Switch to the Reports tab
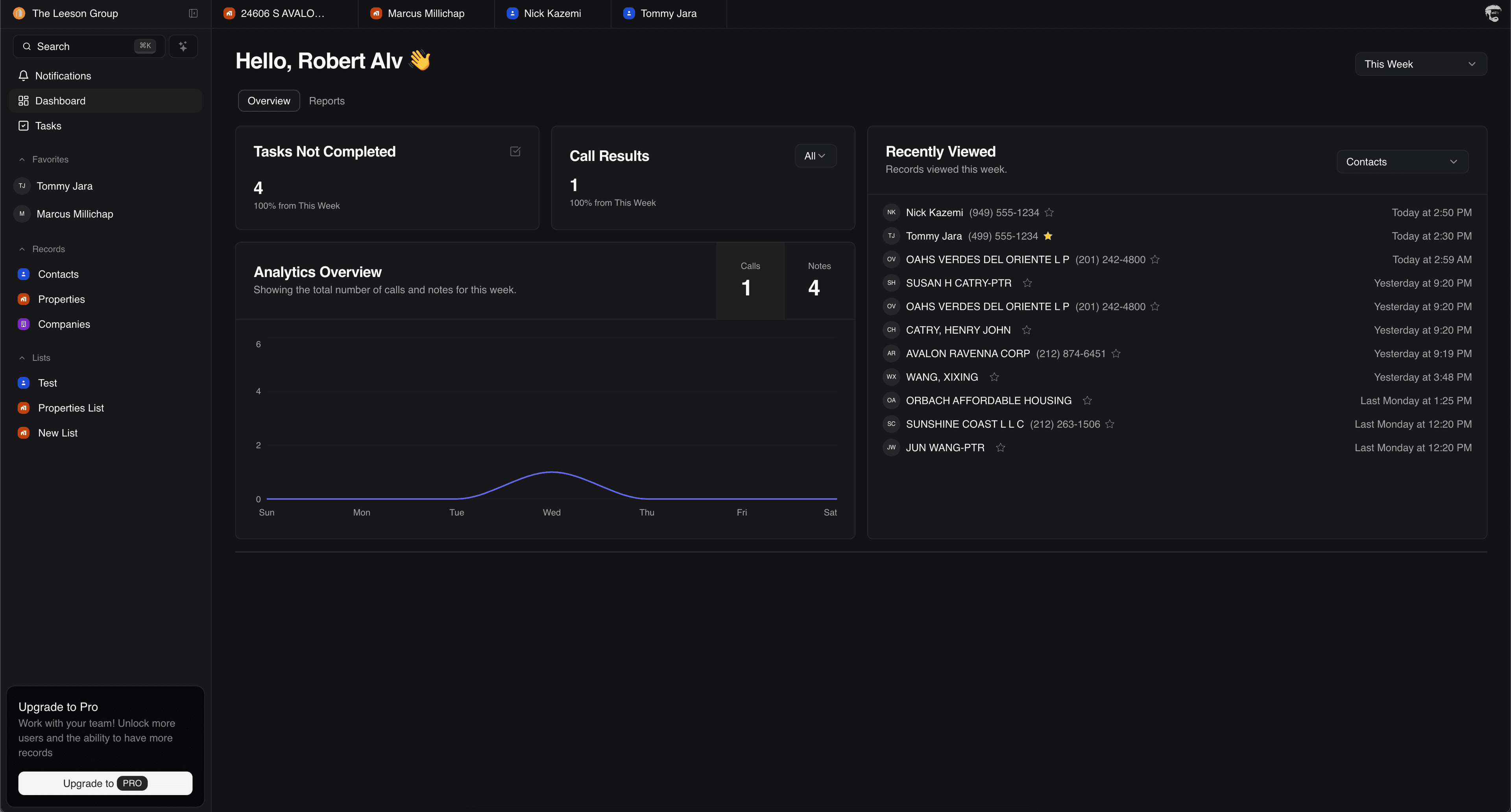 coord(327,100)
